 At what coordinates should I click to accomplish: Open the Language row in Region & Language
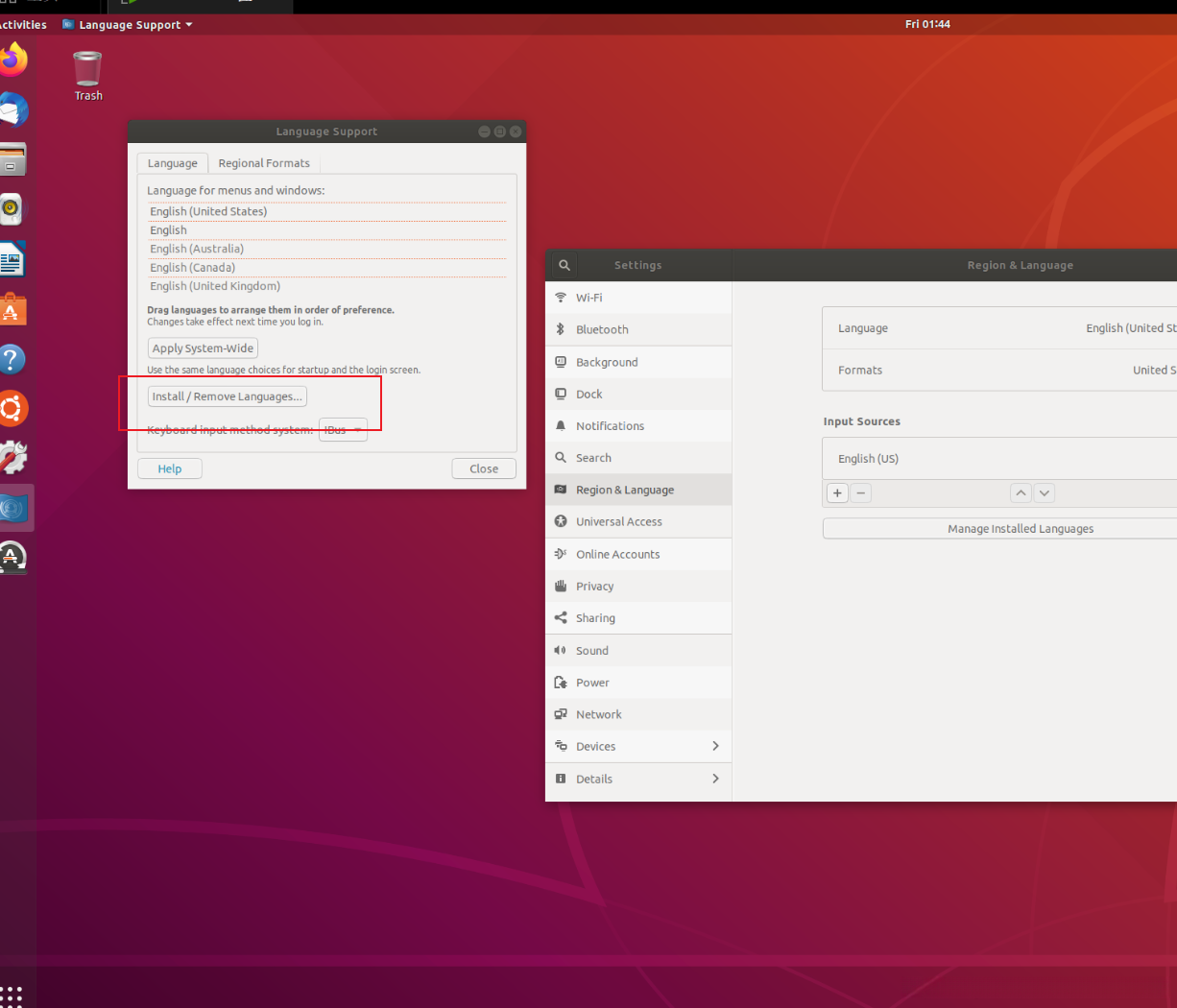coord(1000,328)
